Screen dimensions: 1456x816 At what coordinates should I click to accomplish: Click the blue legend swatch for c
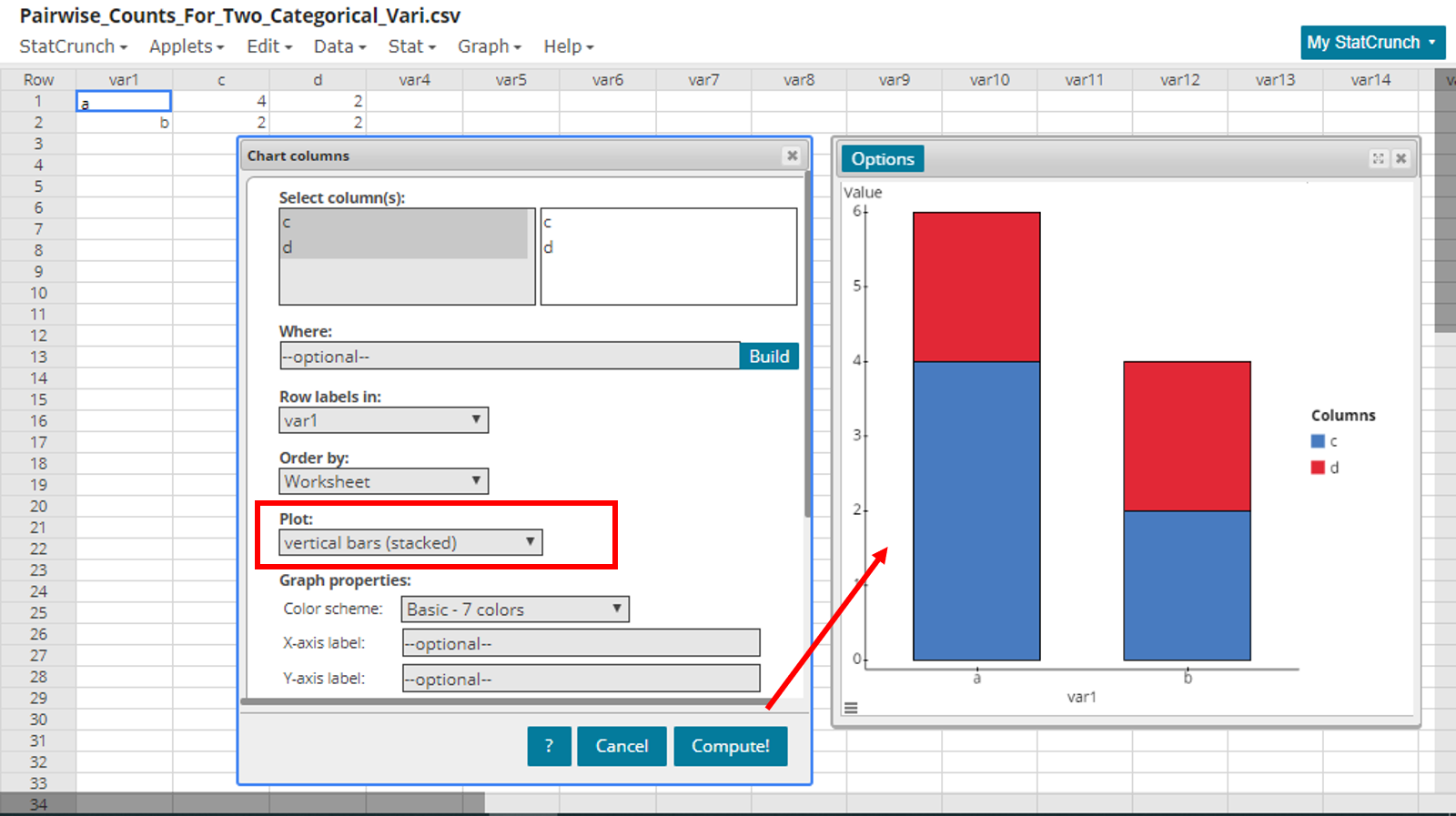[1318, 441]
